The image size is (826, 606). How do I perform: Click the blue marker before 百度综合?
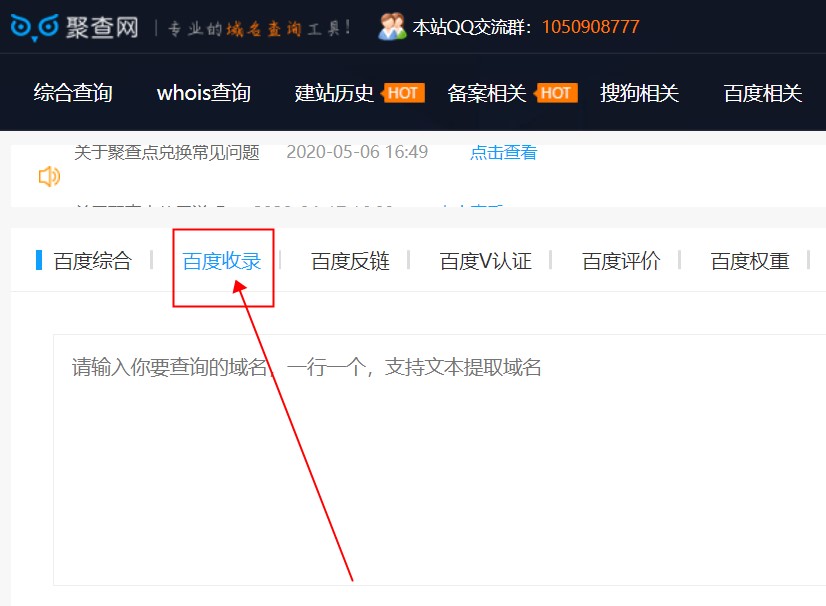tap(41, 260)
